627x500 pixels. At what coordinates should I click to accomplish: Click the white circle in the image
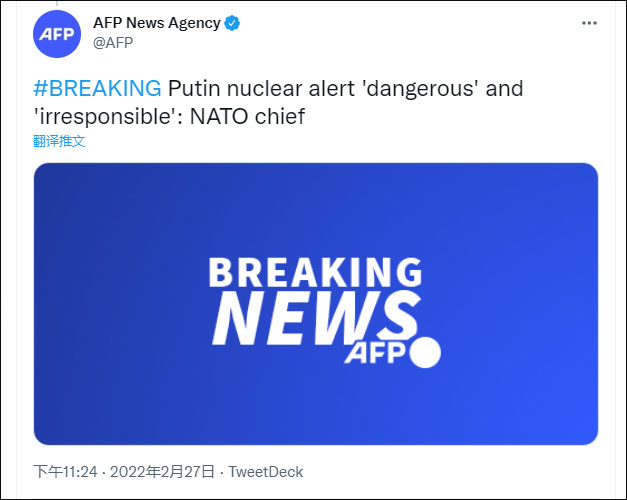pyautogui.click(x=426, y=353)
